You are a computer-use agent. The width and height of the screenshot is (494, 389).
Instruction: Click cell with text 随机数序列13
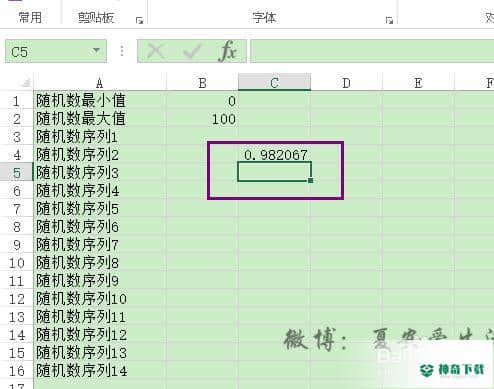[100, 353]
